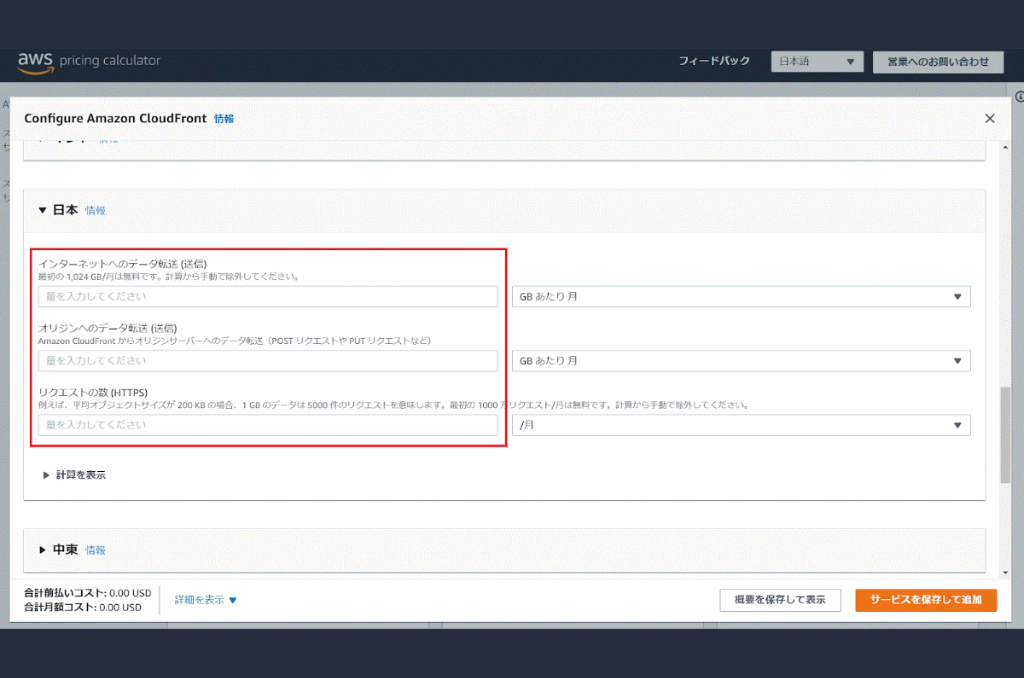Screen dimensions: 1024x678
Task: Click the 合計月額コスト: 0.00 USD text
Action: tap(83, 607)
